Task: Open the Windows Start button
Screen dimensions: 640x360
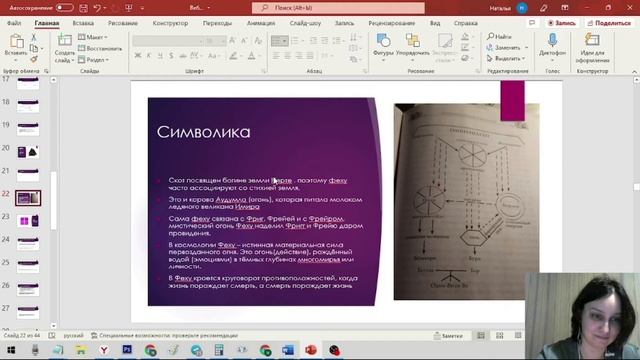Action: pyautogui.click(x=11, y=350)
